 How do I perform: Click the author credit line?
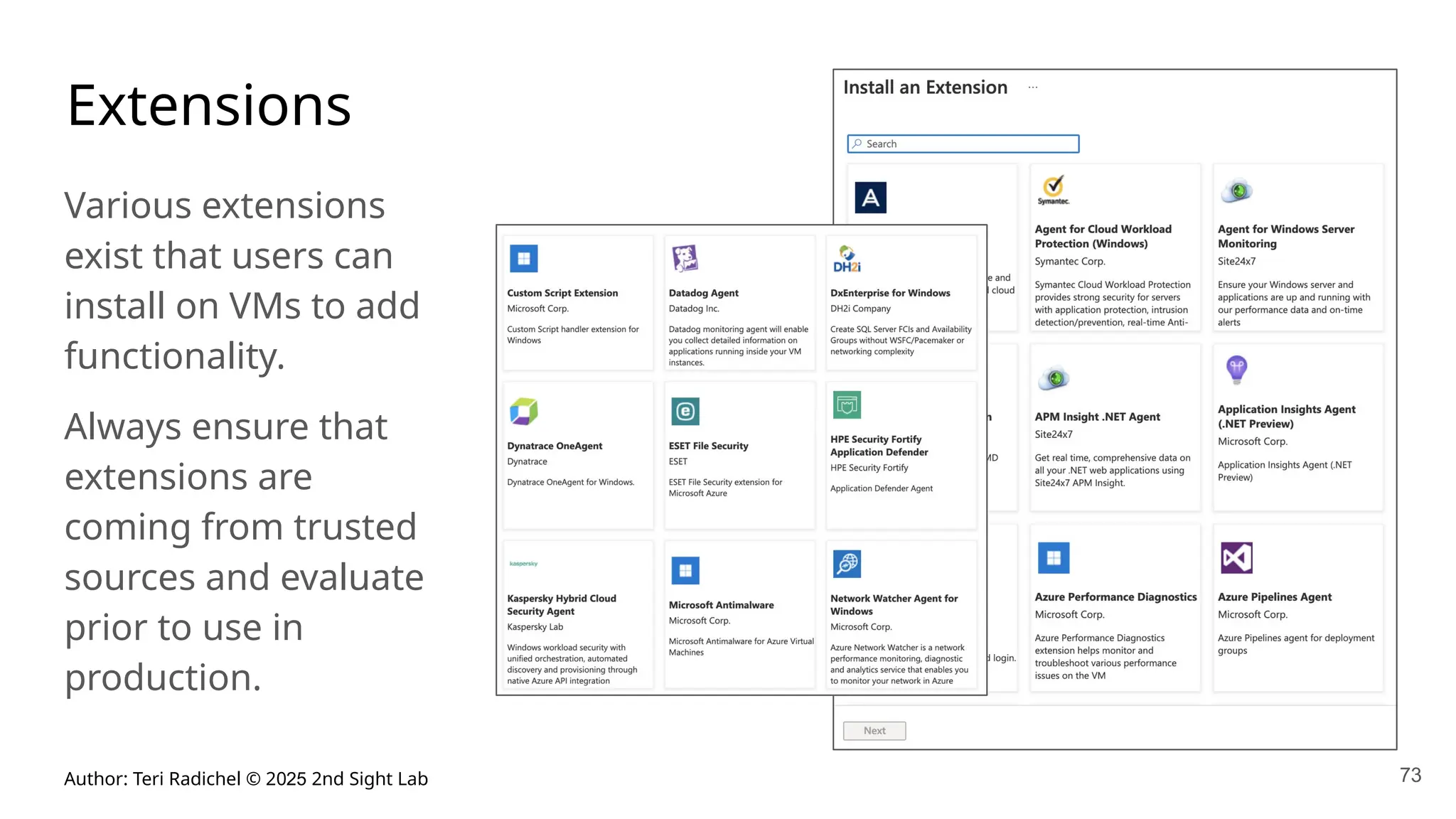pos(246,778)
